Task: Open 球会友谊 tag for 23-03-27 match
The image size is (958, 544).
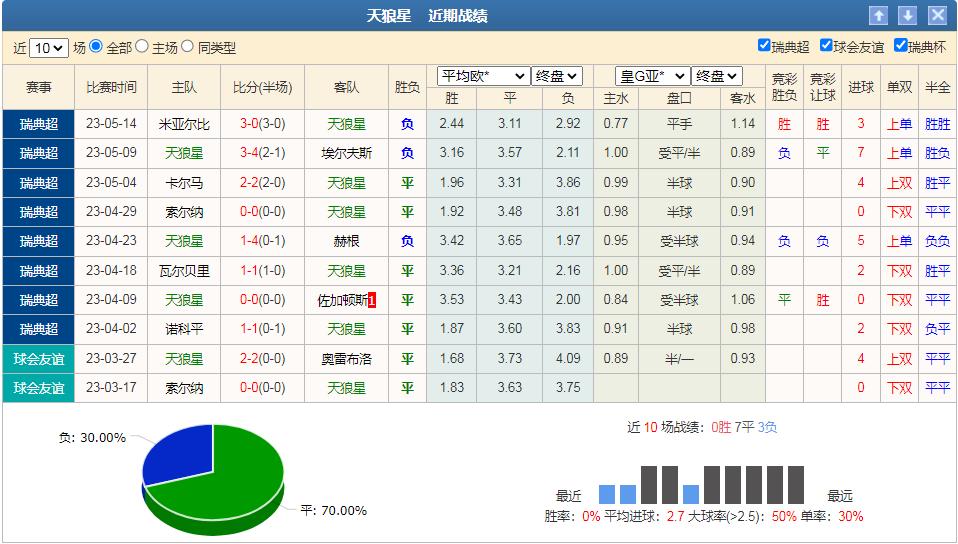Action: point(38,359)
